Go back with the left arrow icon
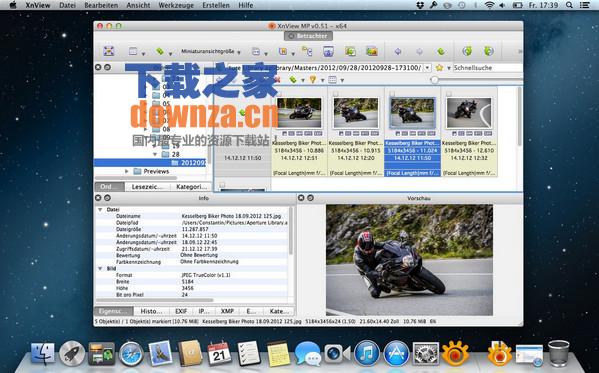The width and height of the screenshot is (599, 373). point(398,51)
